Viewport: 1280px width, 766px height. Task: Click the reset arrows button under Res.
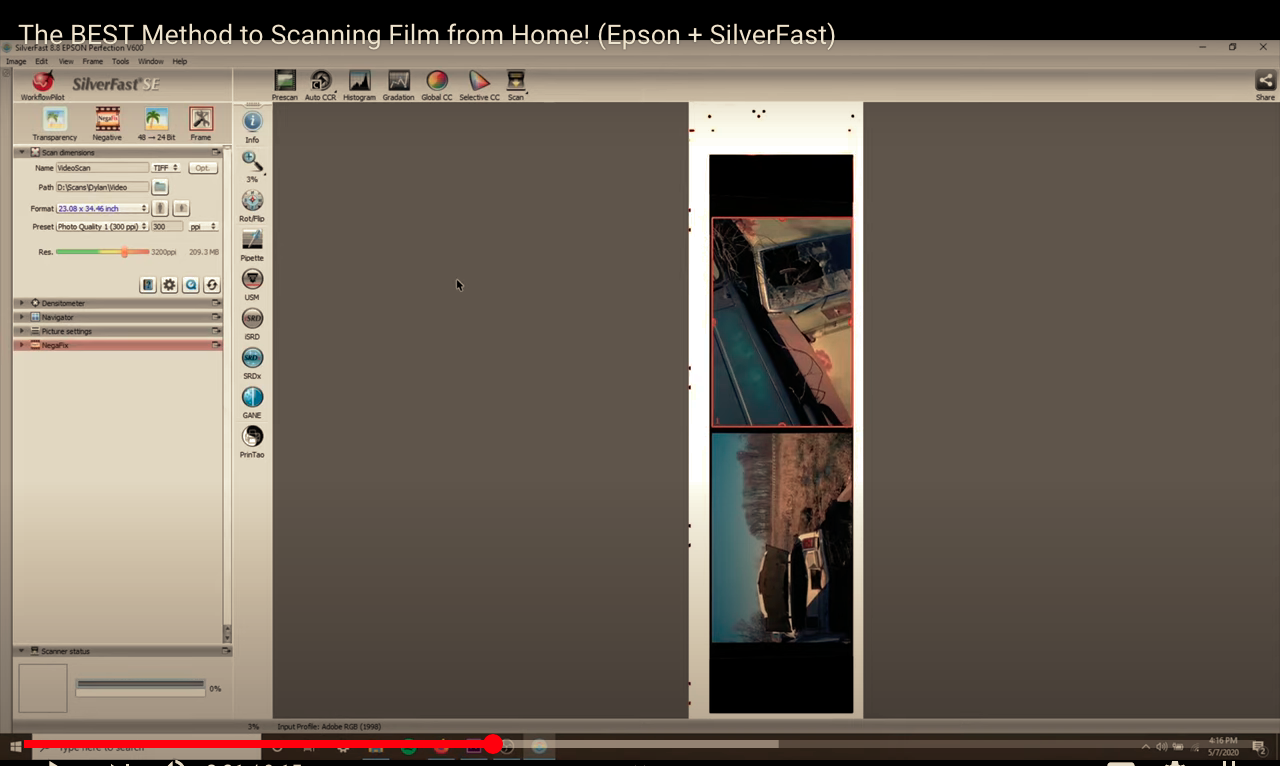[212, 285]
